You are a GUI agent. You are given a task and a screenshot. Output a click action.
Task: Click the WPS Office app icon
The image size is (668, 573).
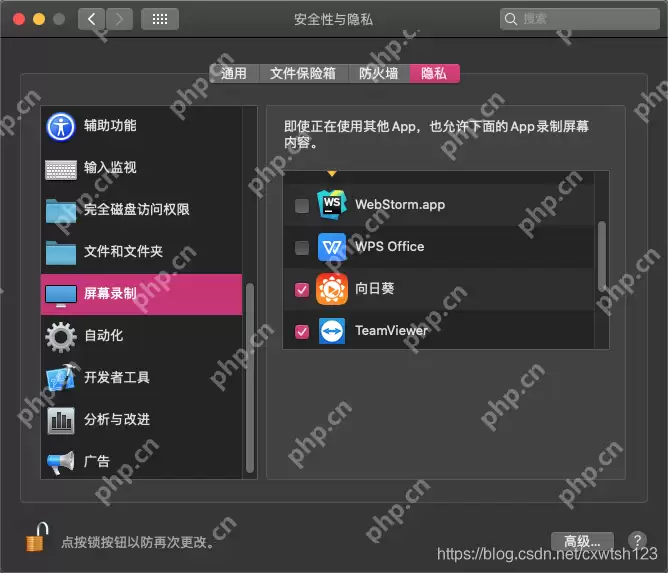(332, 247)
